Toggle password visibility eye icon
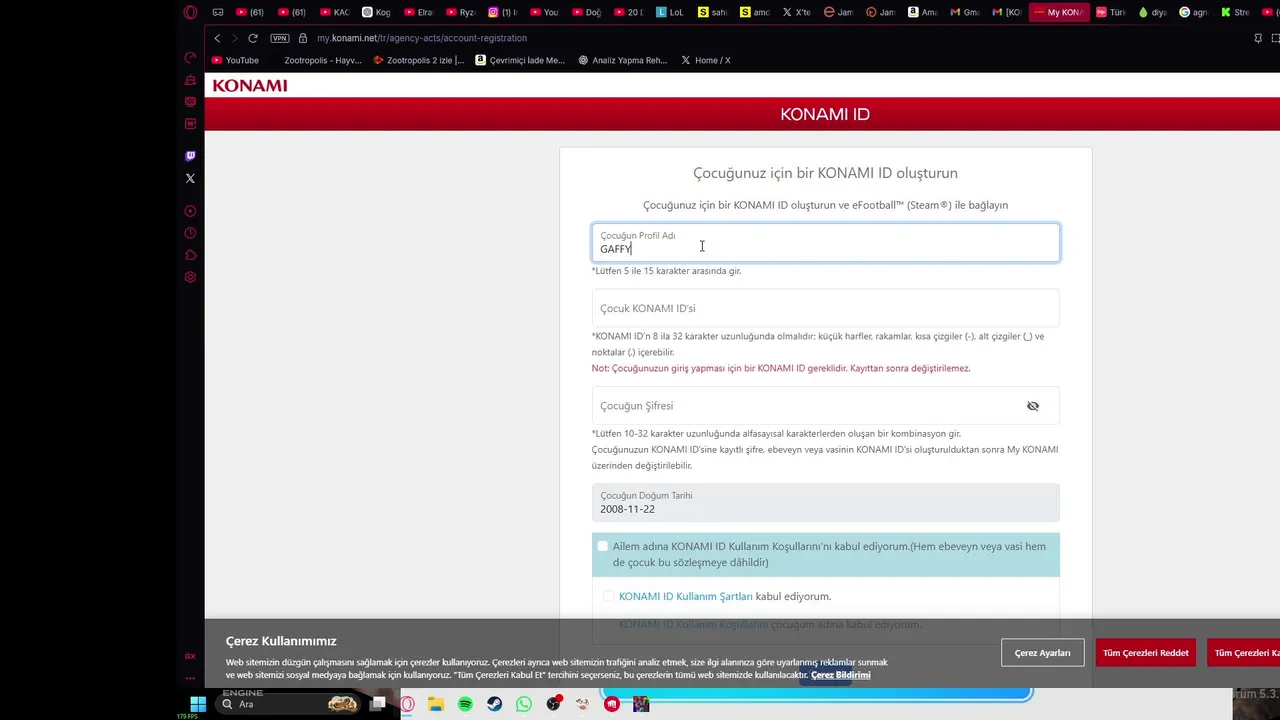Image resolution: width=1280 pixels, height=720 pixels. coord(1033,406)
